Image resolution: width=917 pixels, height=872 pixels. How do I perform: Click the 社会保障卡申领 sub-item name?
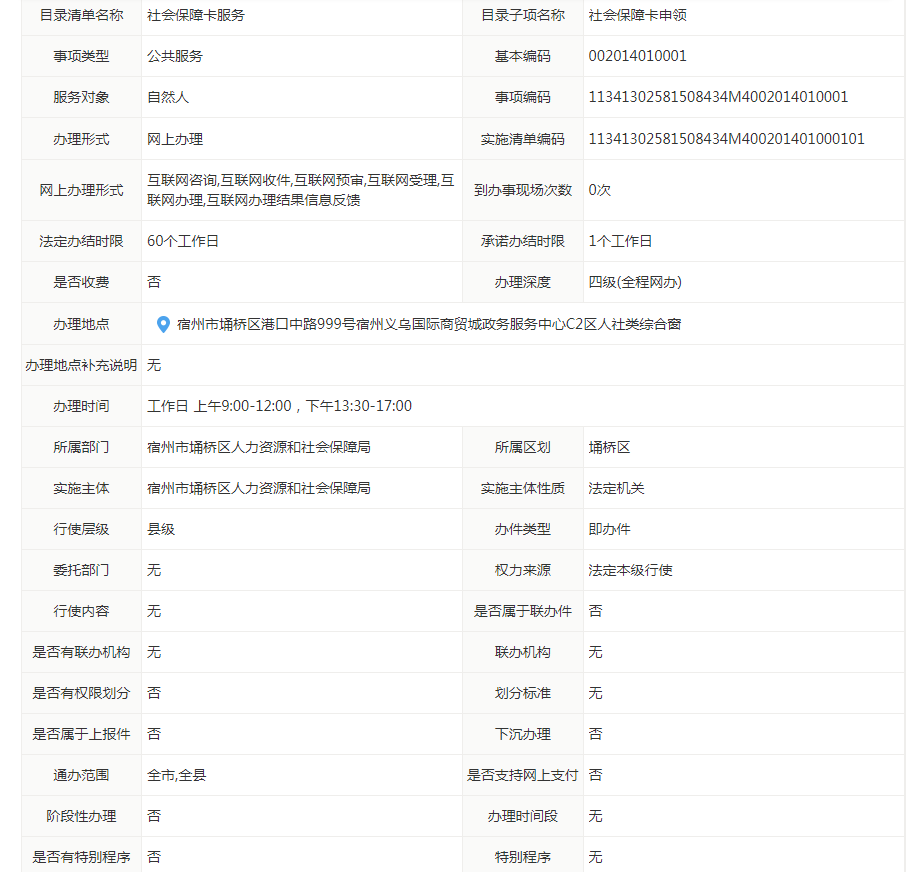[x=637, y=15]
